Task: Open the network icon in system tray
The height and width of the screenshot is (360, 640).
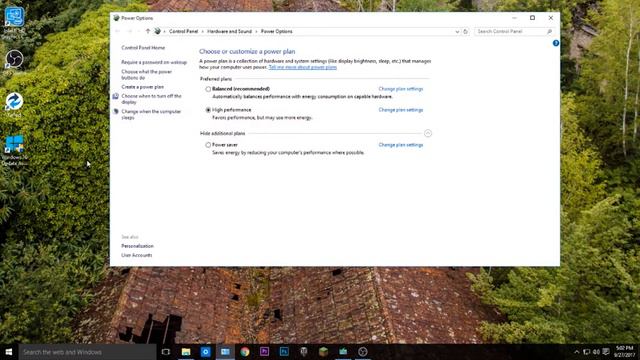Action: tap(587, 351)
